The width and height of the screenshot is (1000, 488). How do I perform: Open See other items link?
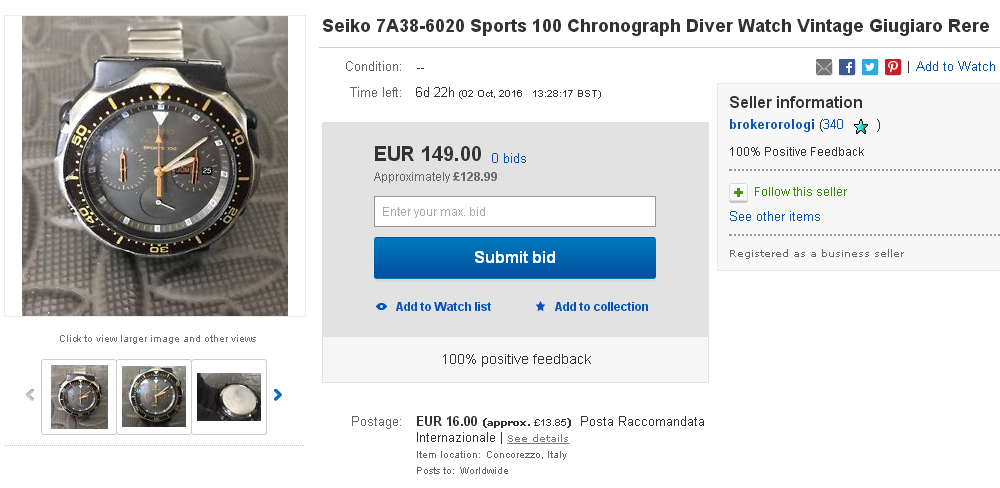coord(774,217)
